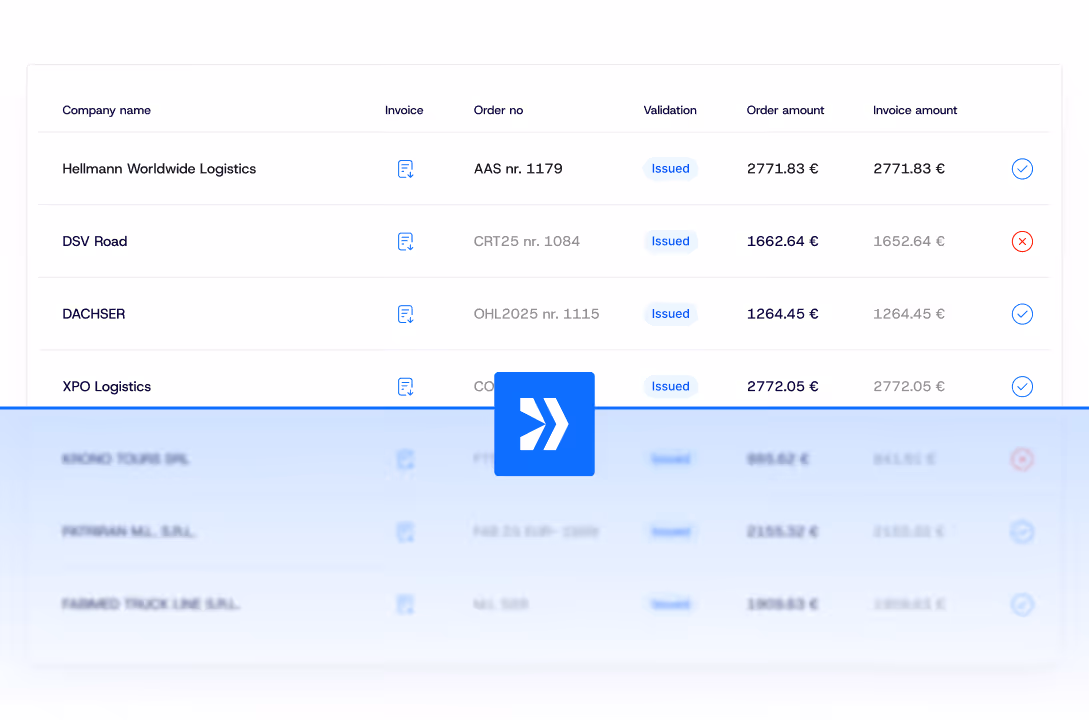Viewport: 1089px width, 720px height.
Task: Click DSV Road order amount 1662.64 €
Action: click(x=783, y=242)
